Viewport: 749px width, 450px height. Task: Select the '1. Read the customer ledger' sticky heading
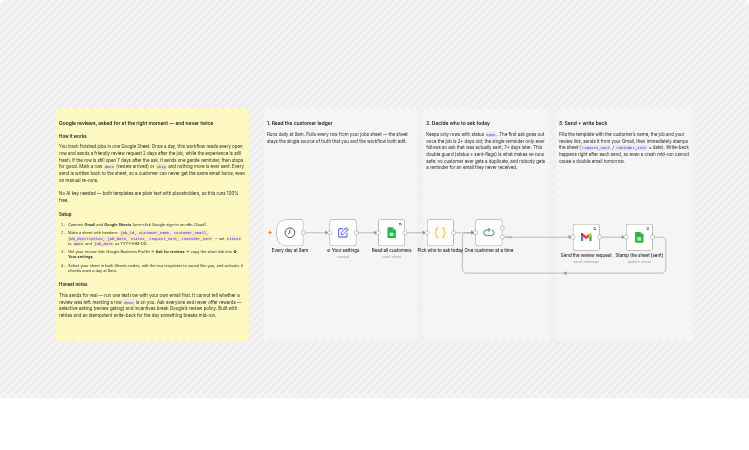300,123
